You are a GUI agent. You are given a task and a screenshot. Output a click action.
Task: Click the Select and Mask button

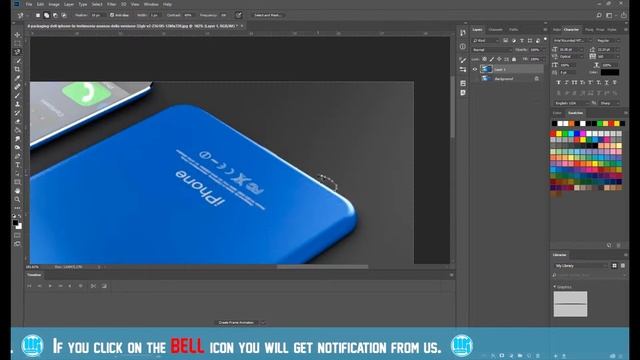[267, 15]
